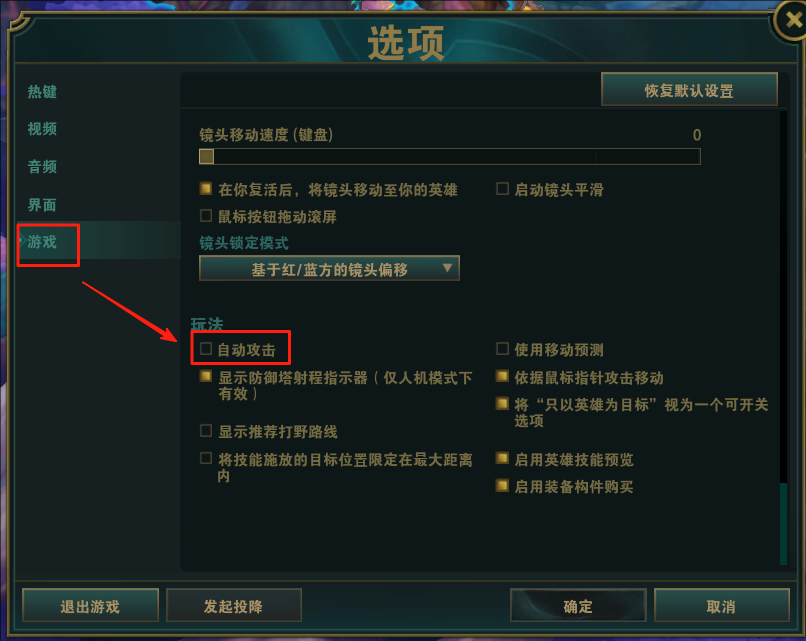Switch to the 视频 tab

coord(42,129)
